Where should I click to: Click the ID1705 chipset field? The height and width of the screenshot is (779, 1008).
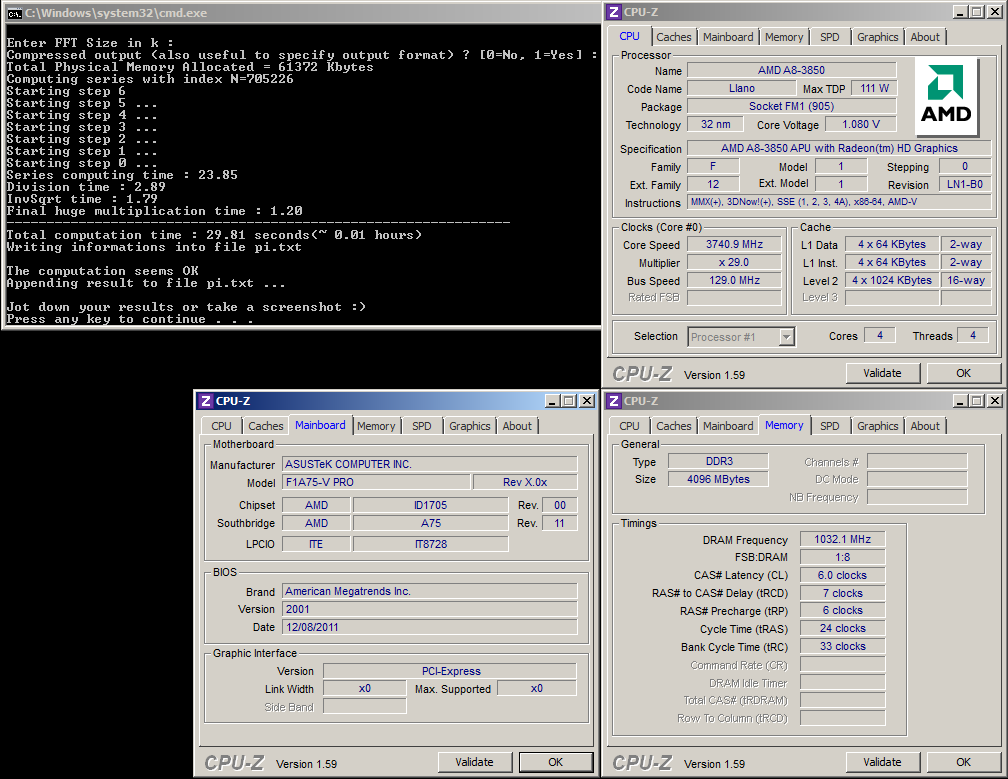click(x=431, y=505)
